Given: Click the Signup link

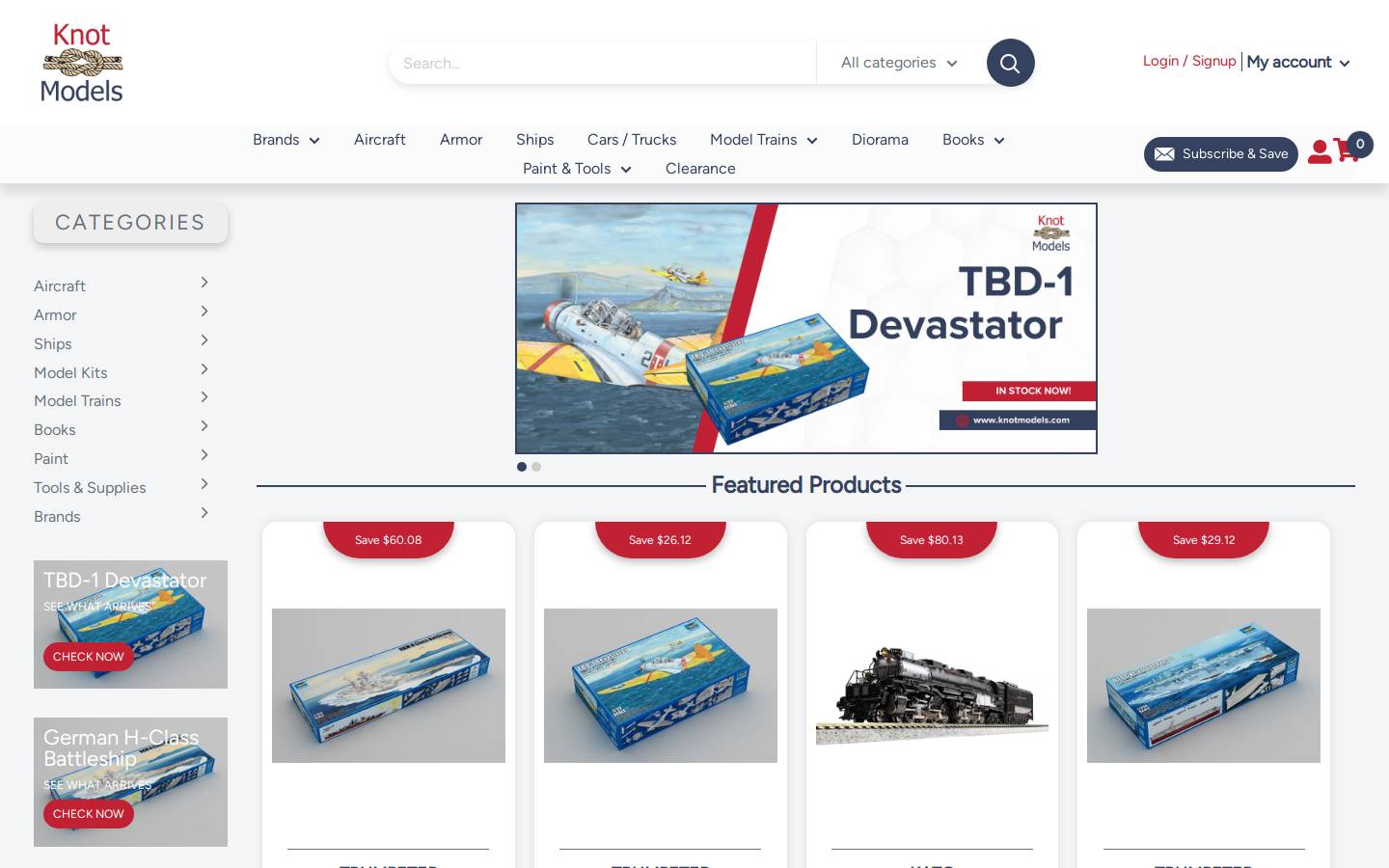Looking at the screenshot, I should click(1213, 61).
